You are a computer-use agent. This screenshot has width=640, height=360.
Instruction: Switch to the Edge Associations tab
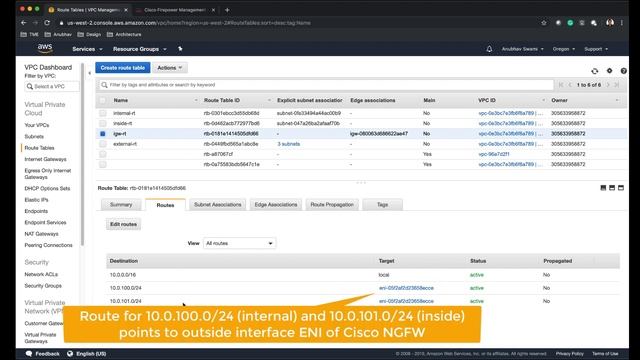coord(276,204)
